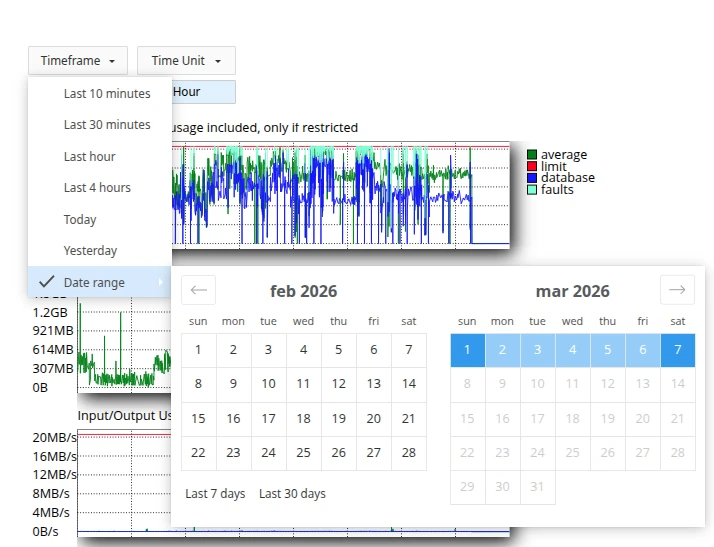Click the Hour time unit field

point(203,92)
